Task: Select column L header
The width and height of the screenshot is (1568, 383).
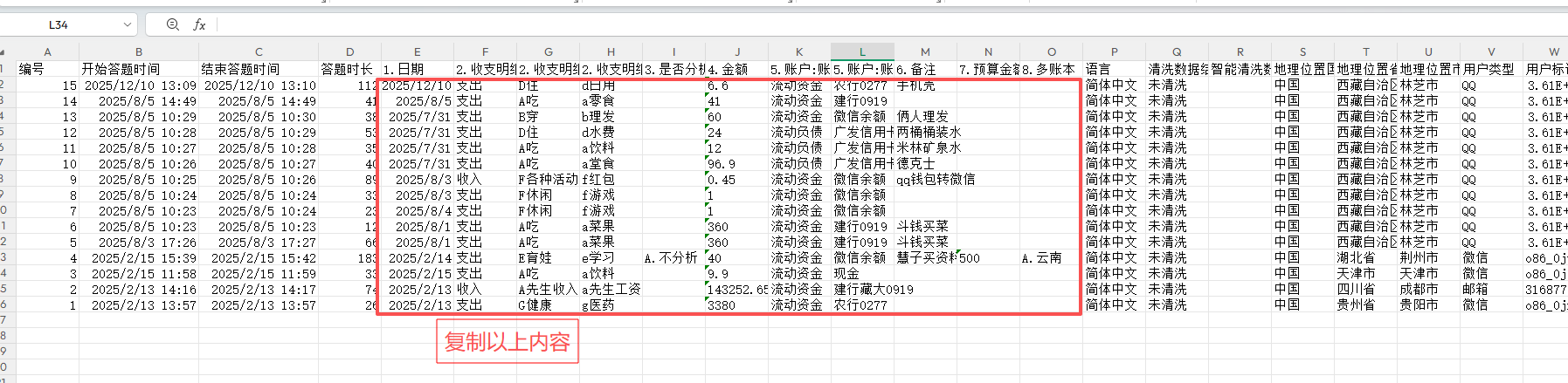Action: click(x=862, y=52)
